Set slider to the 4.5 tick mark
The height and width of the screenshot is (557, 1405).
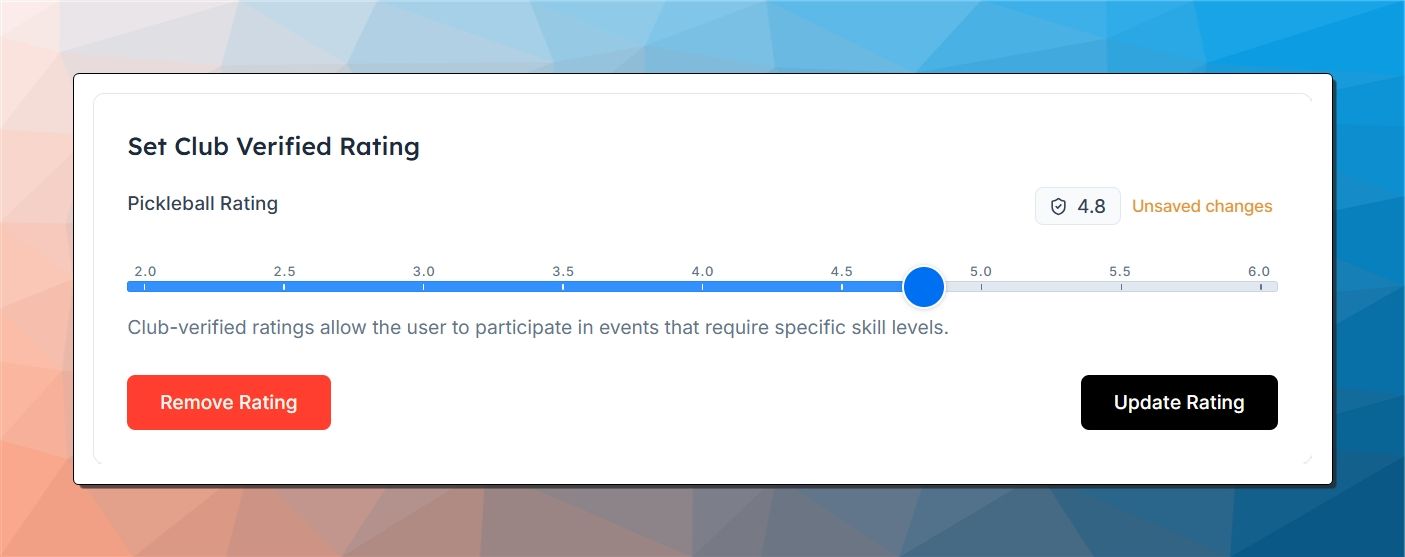[842, 287]
